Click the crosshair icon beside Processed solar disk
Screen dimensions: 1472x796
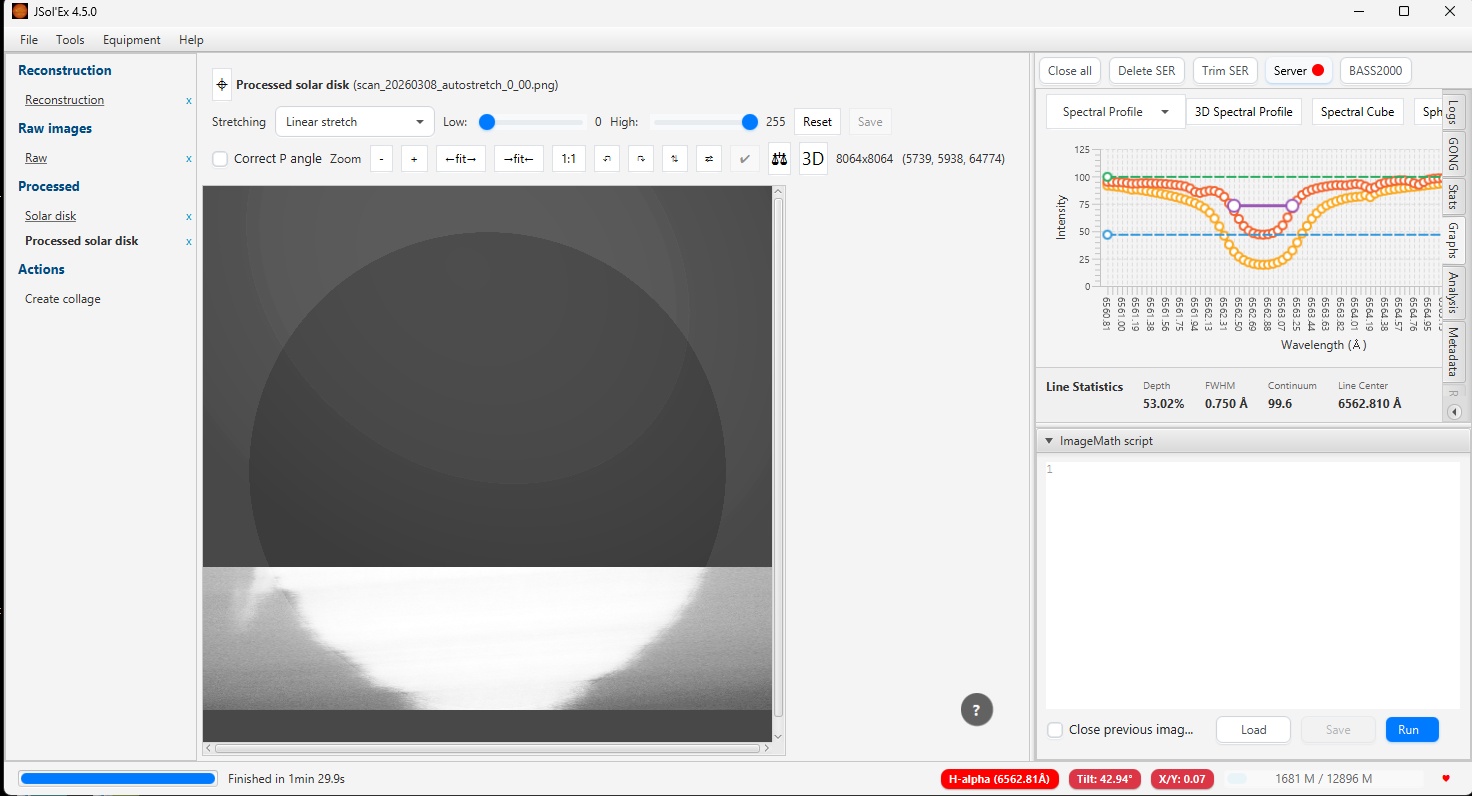(x=222, y=85)
